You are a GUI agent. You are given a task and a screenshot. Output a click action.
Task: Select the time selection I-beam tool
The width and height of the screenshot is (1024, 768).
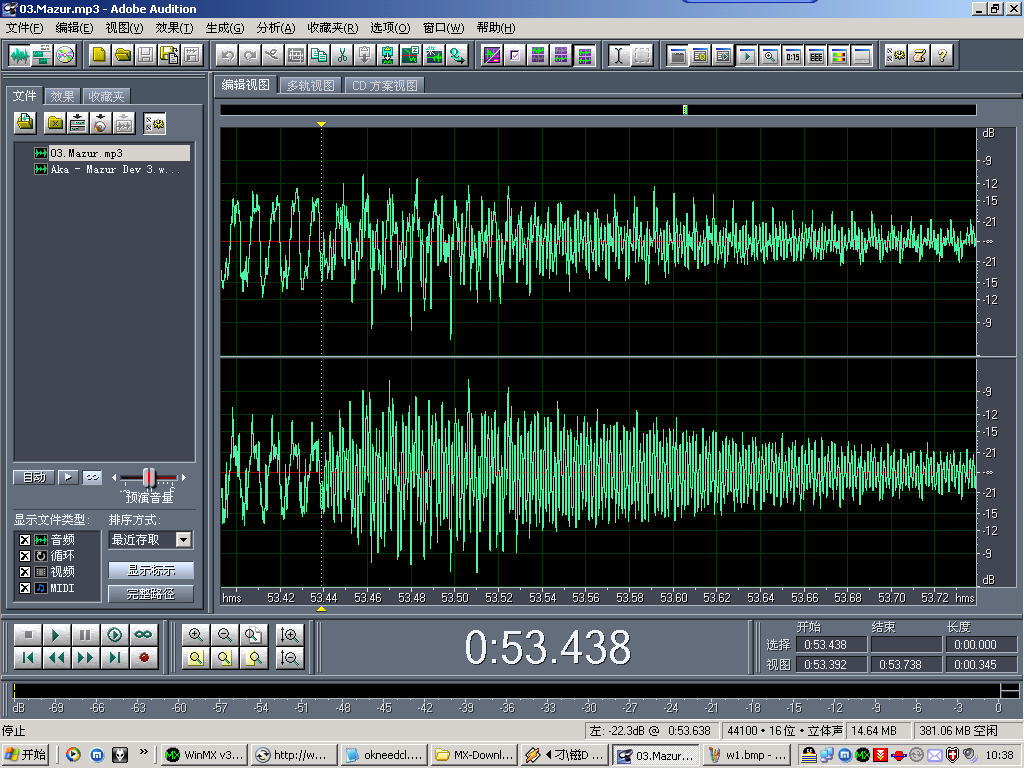coord(618,56)
